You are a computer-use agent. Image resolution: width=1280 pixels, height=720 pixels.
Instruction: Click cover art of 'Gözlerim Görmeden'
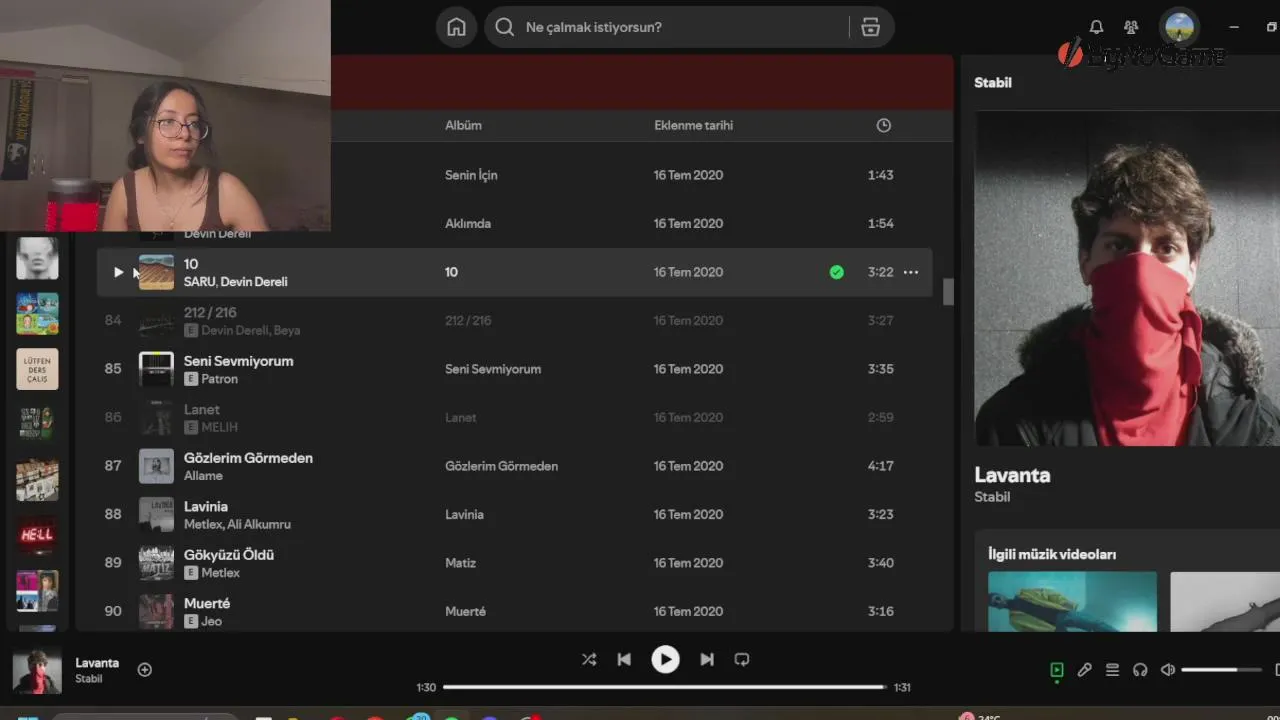pos(156,466)
